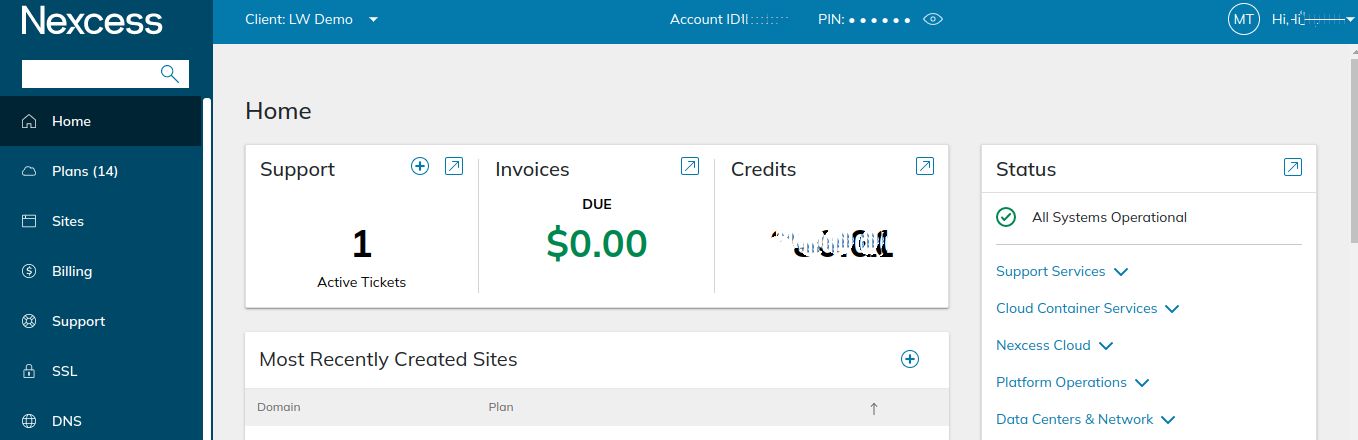
Task: Open Home in the sidebar
Action: (x=100, y=121)
